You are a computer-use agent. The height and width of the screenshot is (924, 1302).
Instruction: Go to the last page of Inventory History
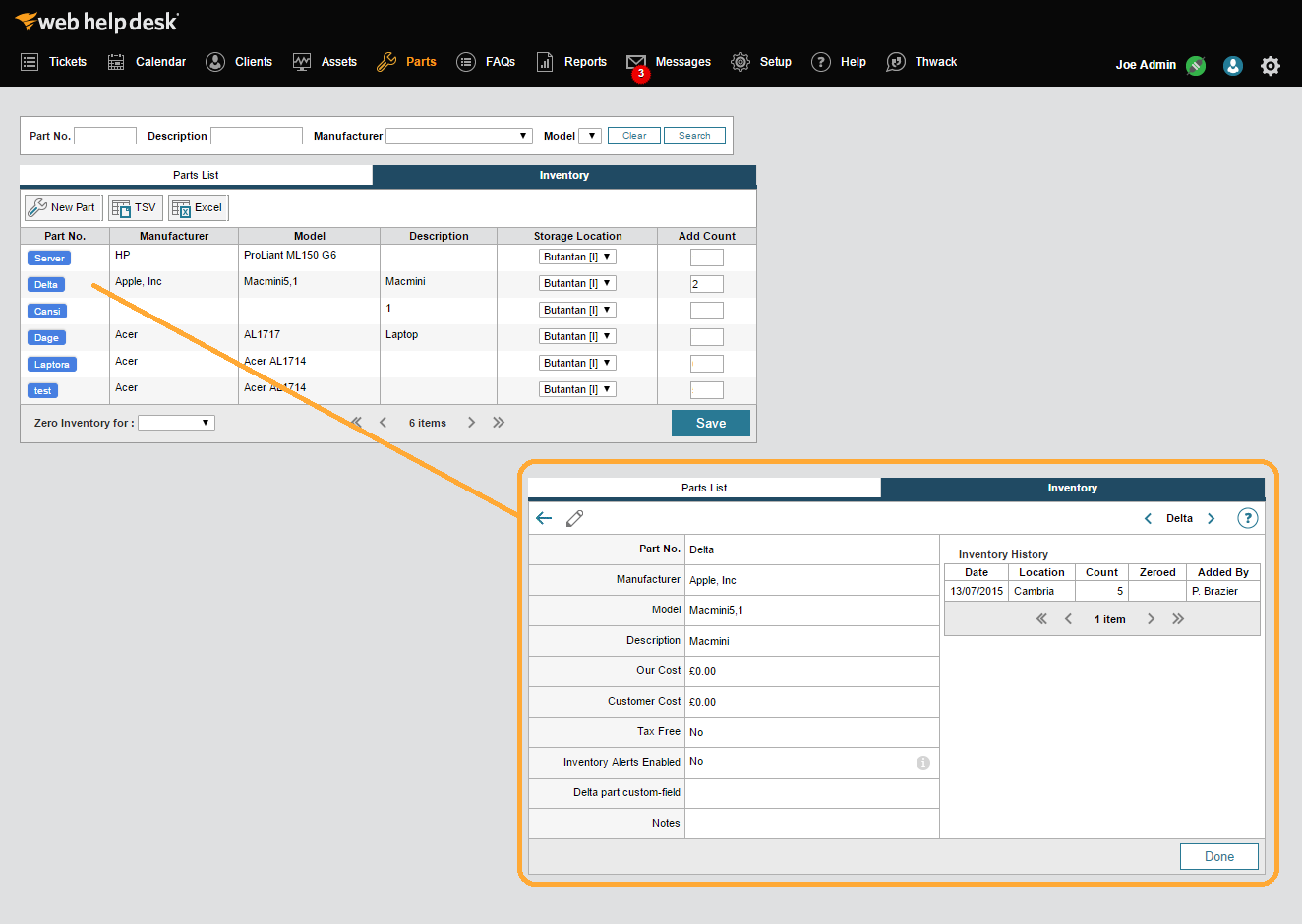tap(1178, 619)
